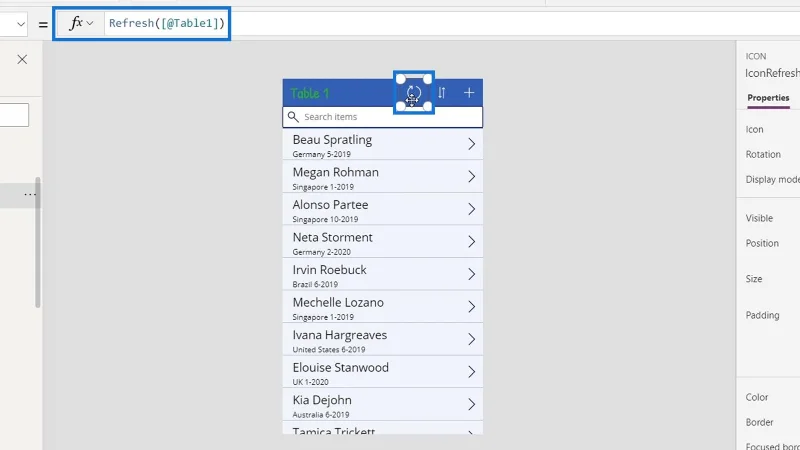Click the UK 1-2020 subtitle
Viewport: 800px width, 450px height.
click(310, 382)
